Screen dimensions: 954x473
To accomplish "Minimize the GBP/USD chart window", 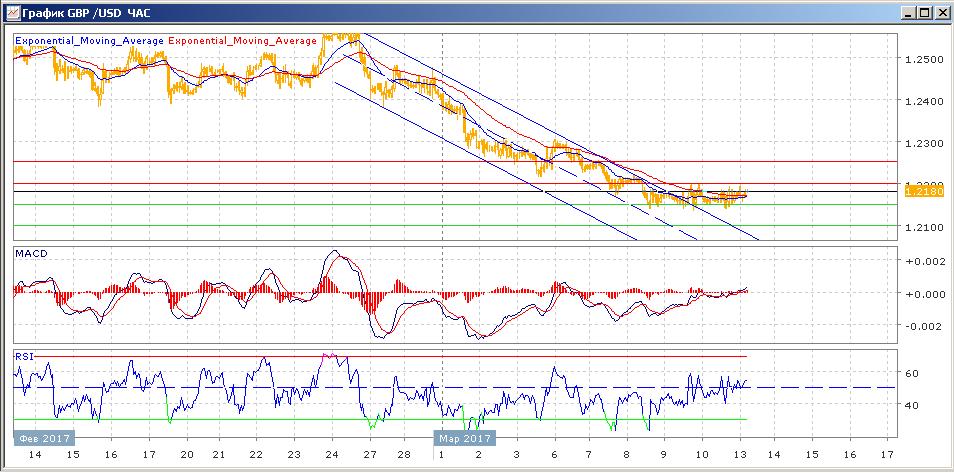I will tap(906, 13).
